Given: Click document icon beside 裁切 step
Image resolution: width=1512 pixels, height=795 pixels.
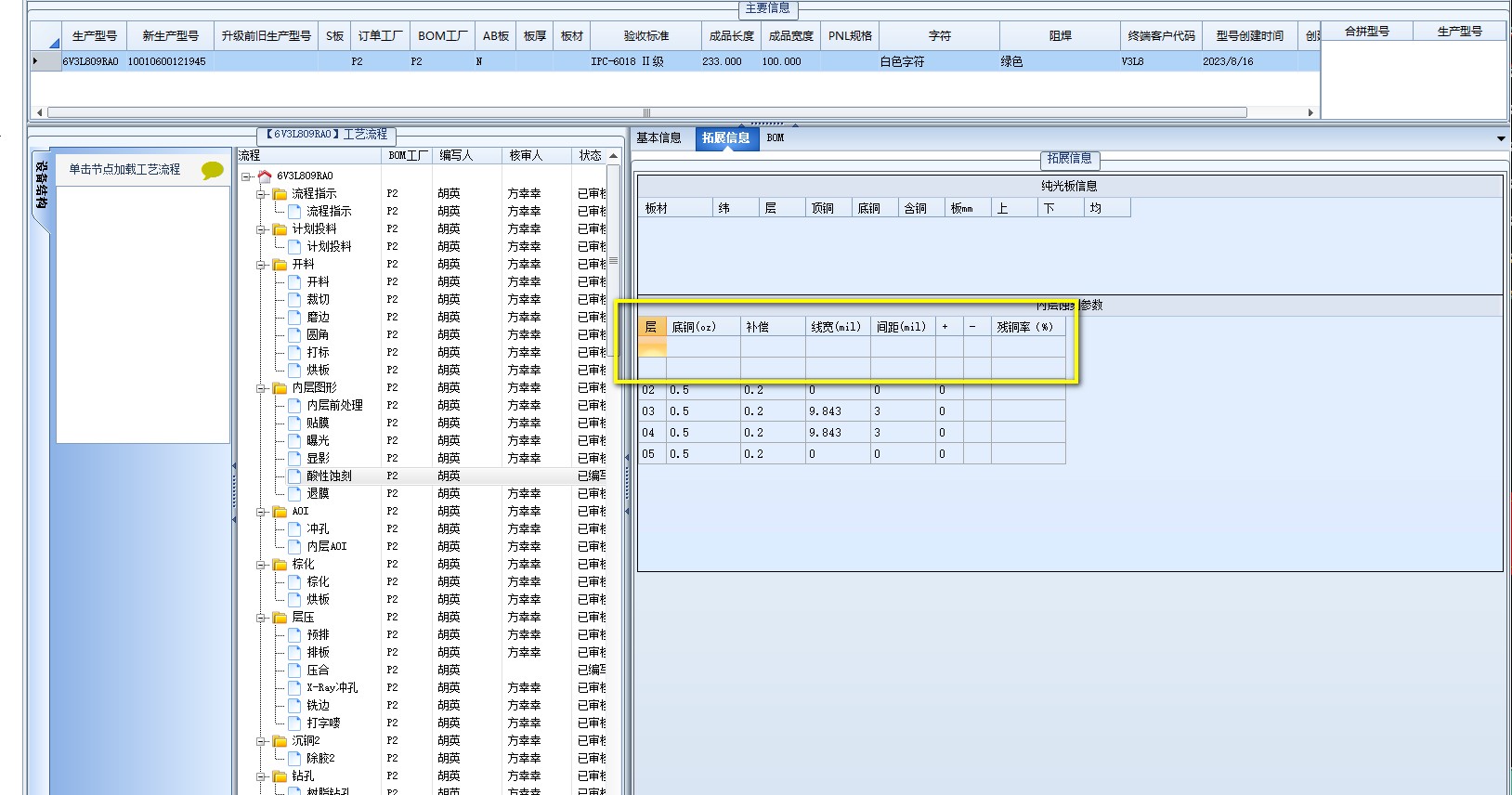Looking at the screenshot, I should click(294, 299).
